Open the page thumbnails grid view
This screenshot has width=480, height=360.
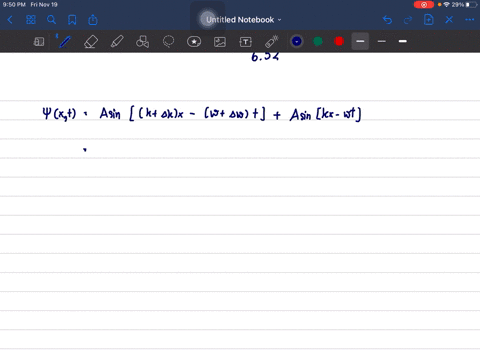tap(31, 20)
